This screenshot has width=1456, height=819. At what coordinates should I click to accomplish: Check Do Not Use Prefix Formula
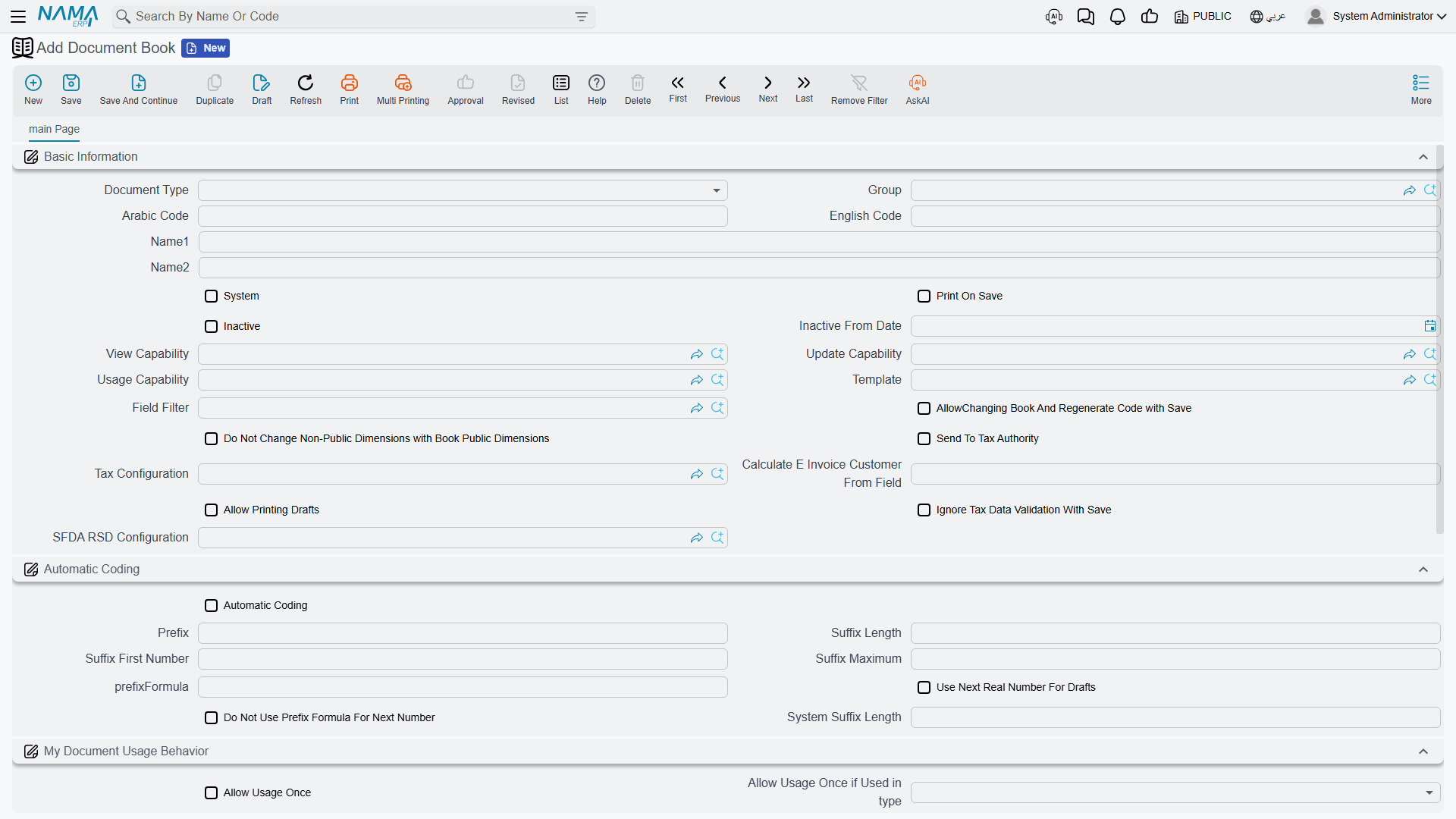point(212,718)
